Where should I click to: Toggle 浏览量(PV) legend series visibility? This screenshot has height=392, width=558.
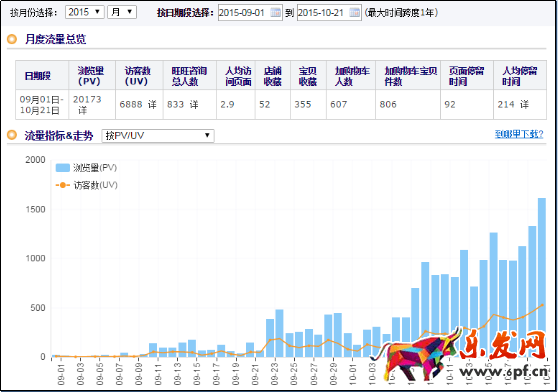[x=86, y=168]
